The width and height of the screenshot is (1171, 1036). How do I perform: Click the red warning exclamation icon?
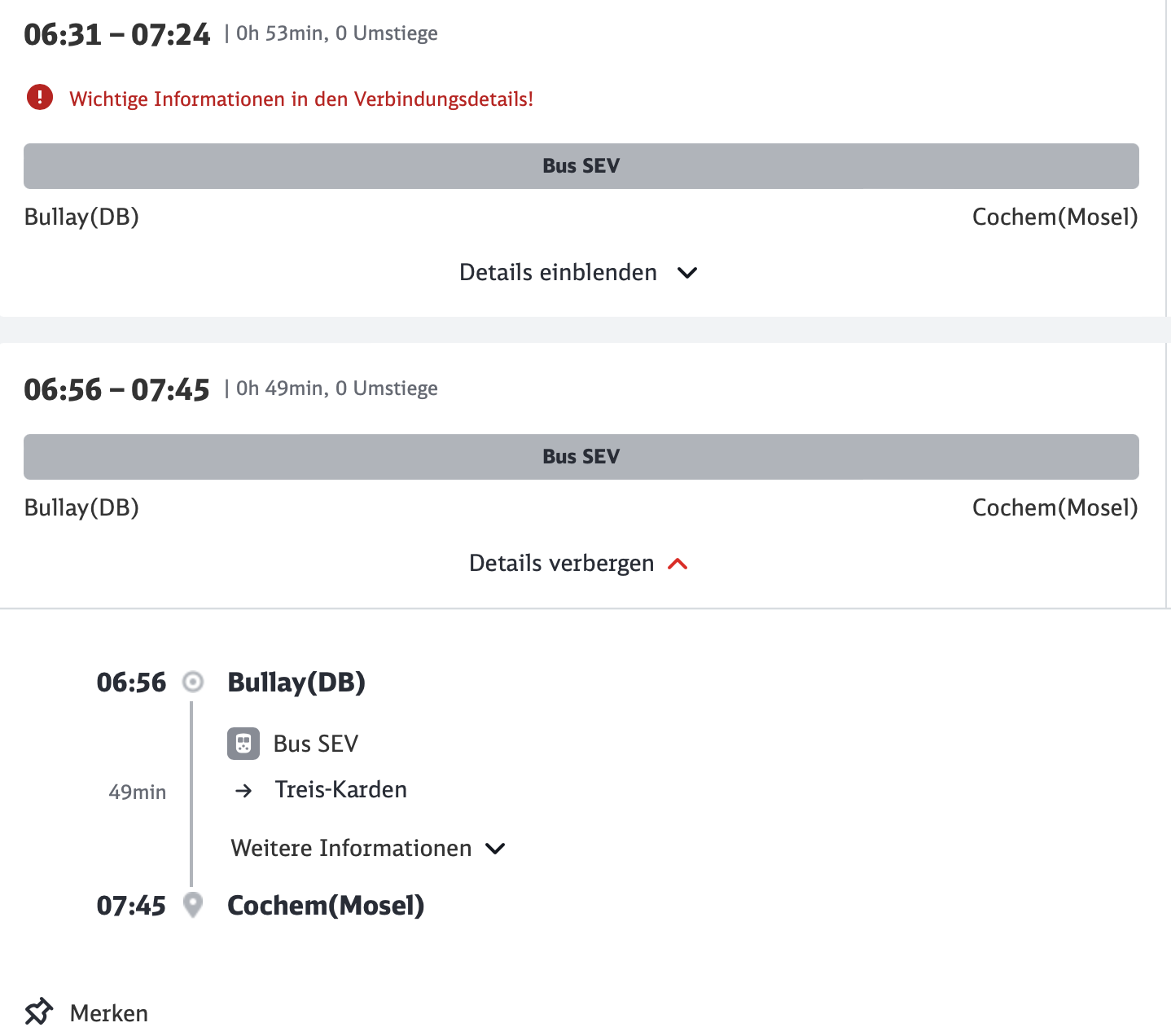40,98
